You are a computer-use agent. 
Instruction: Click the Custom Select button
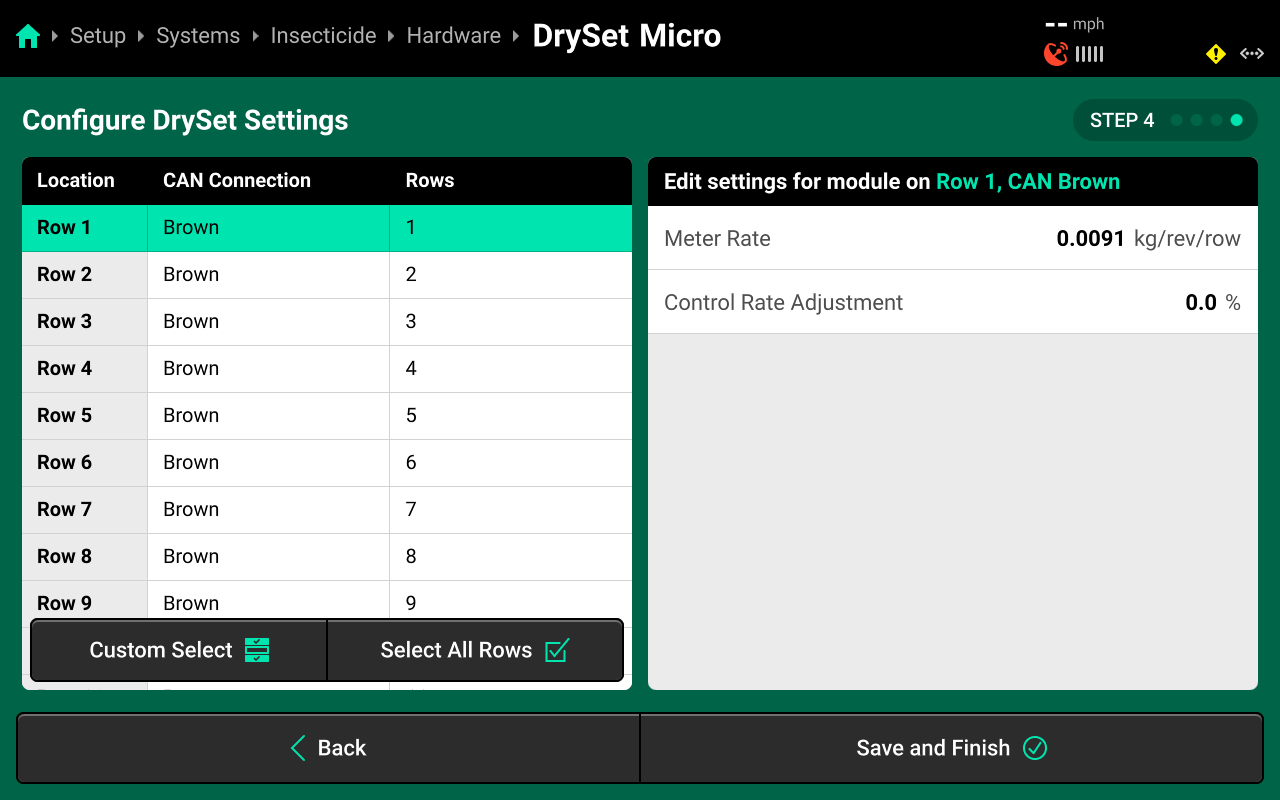click(179, 650)
